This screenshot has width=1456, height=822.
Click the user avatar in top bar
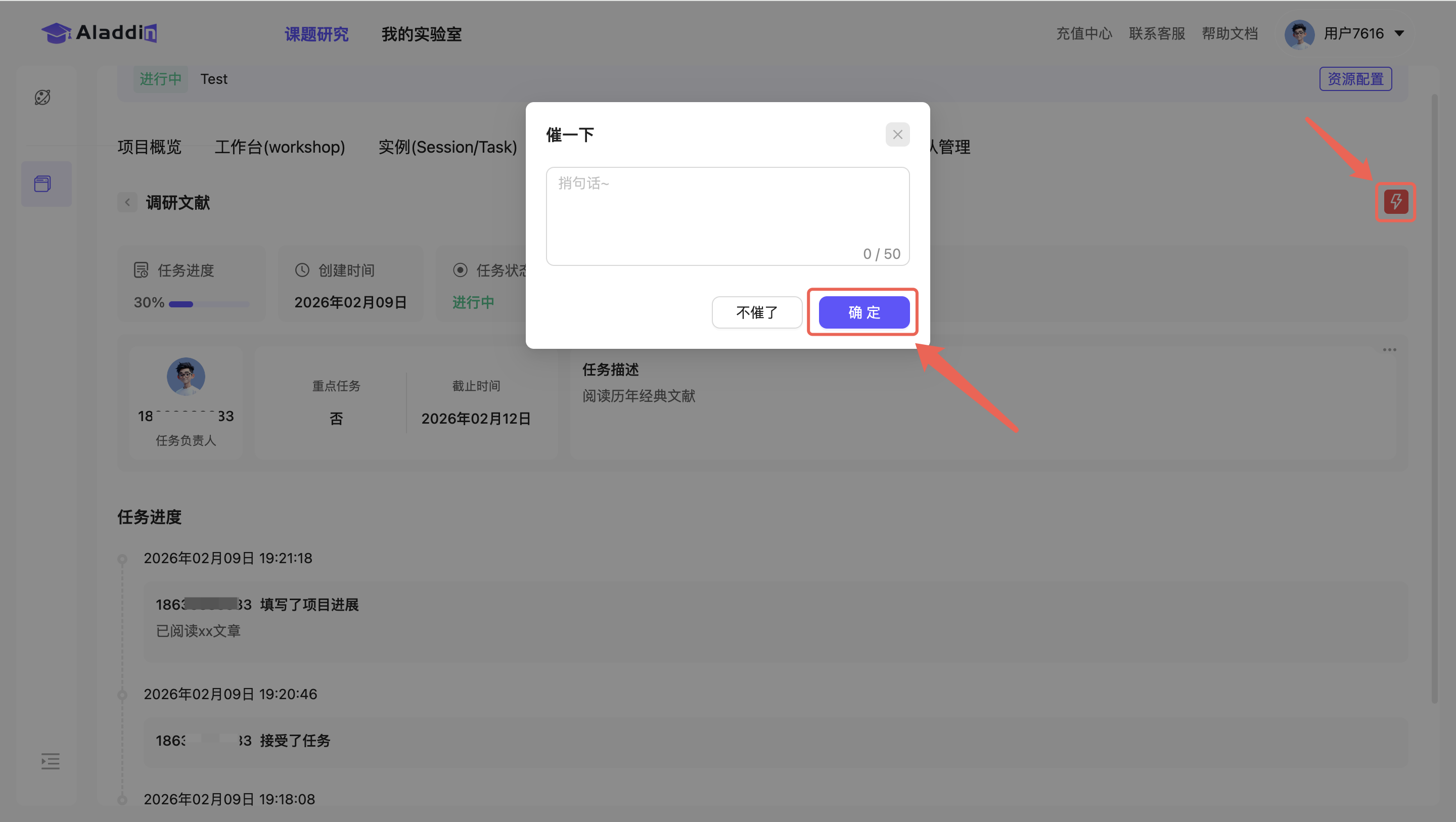pyautogui.click(x=1299, y=34)
